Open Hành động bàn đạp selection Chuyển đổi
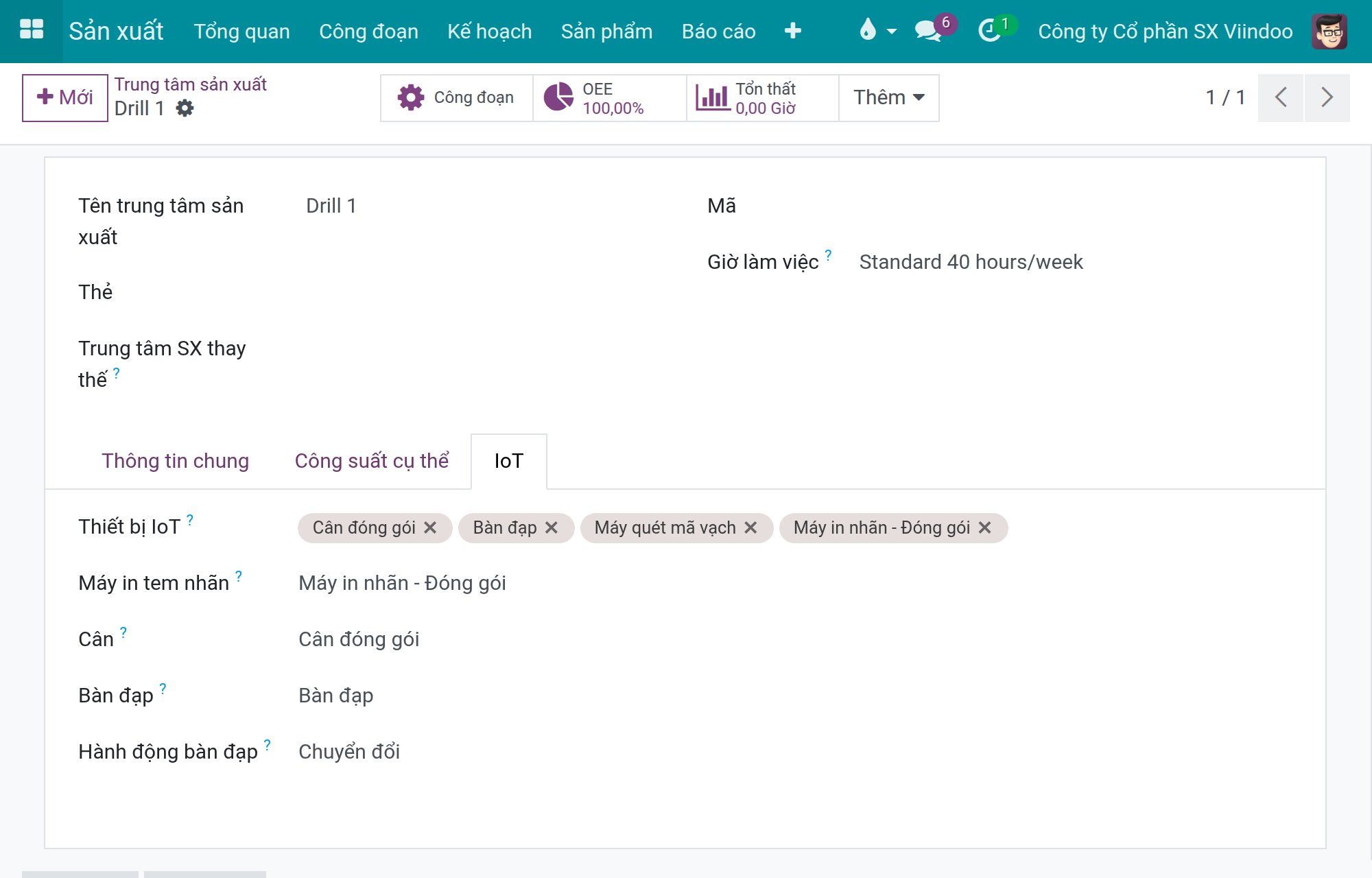1372x878 pixels. [x=349, y=752]
